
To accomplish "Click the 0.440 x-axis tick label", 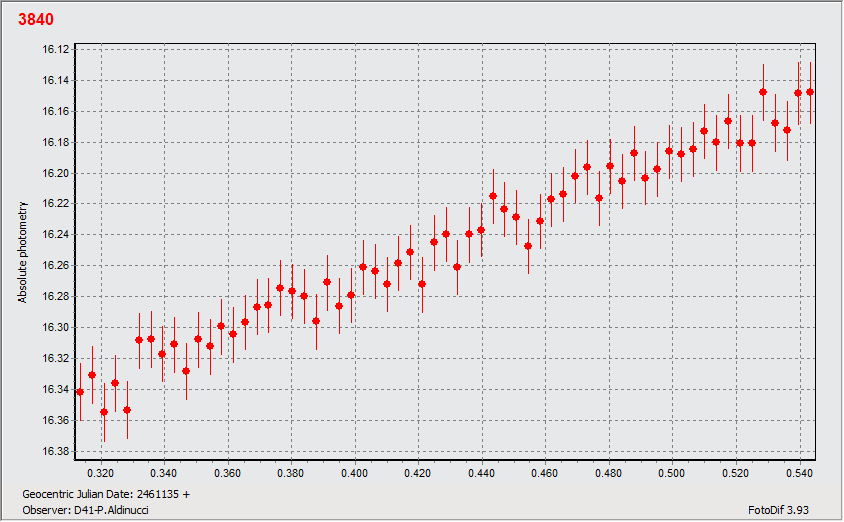I will pos(482,472).
